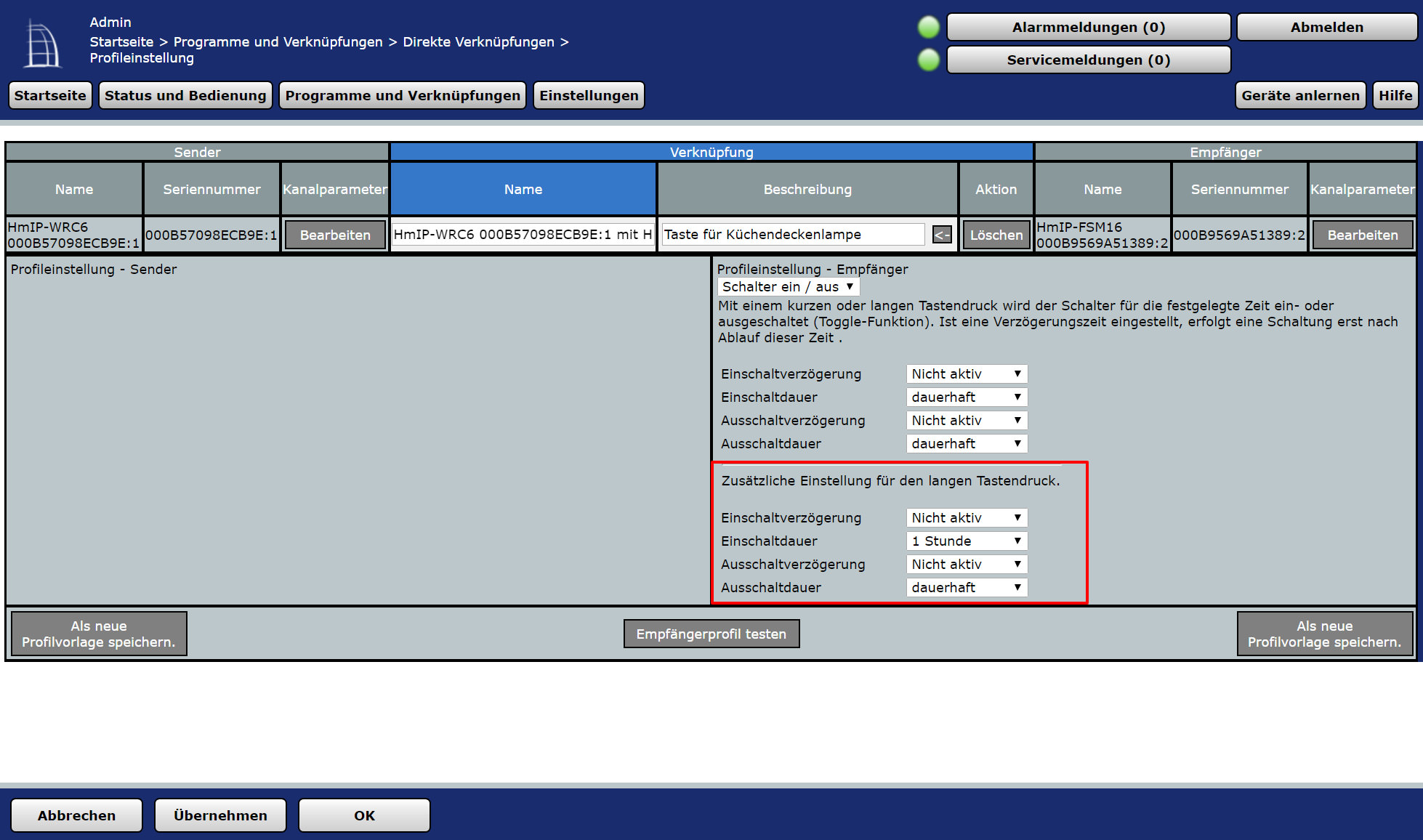Click the green service status indicator
The width and height of the screenshot is (1423, 840).
(x=928, y=60)
